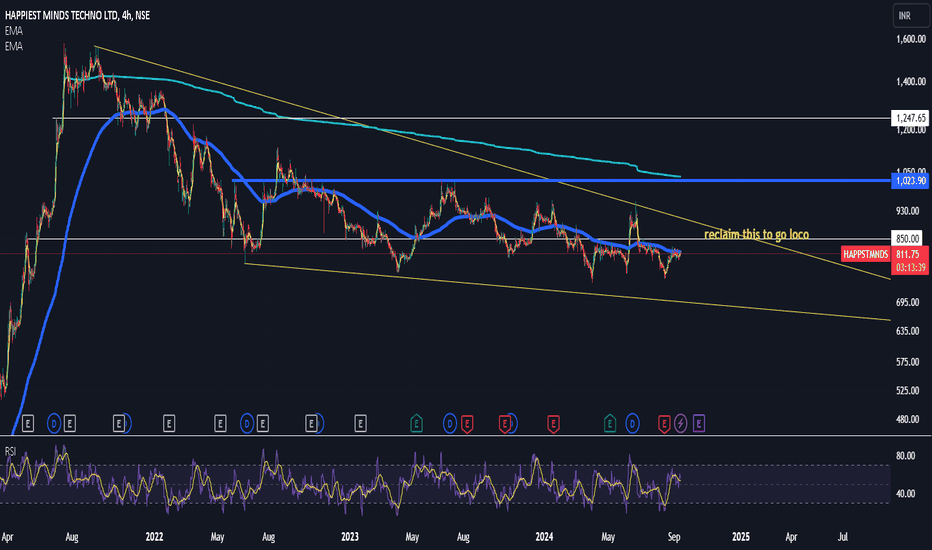Click the red E marker above 2024 label
The height and width of the screenshot is (550, 932).
553,423
